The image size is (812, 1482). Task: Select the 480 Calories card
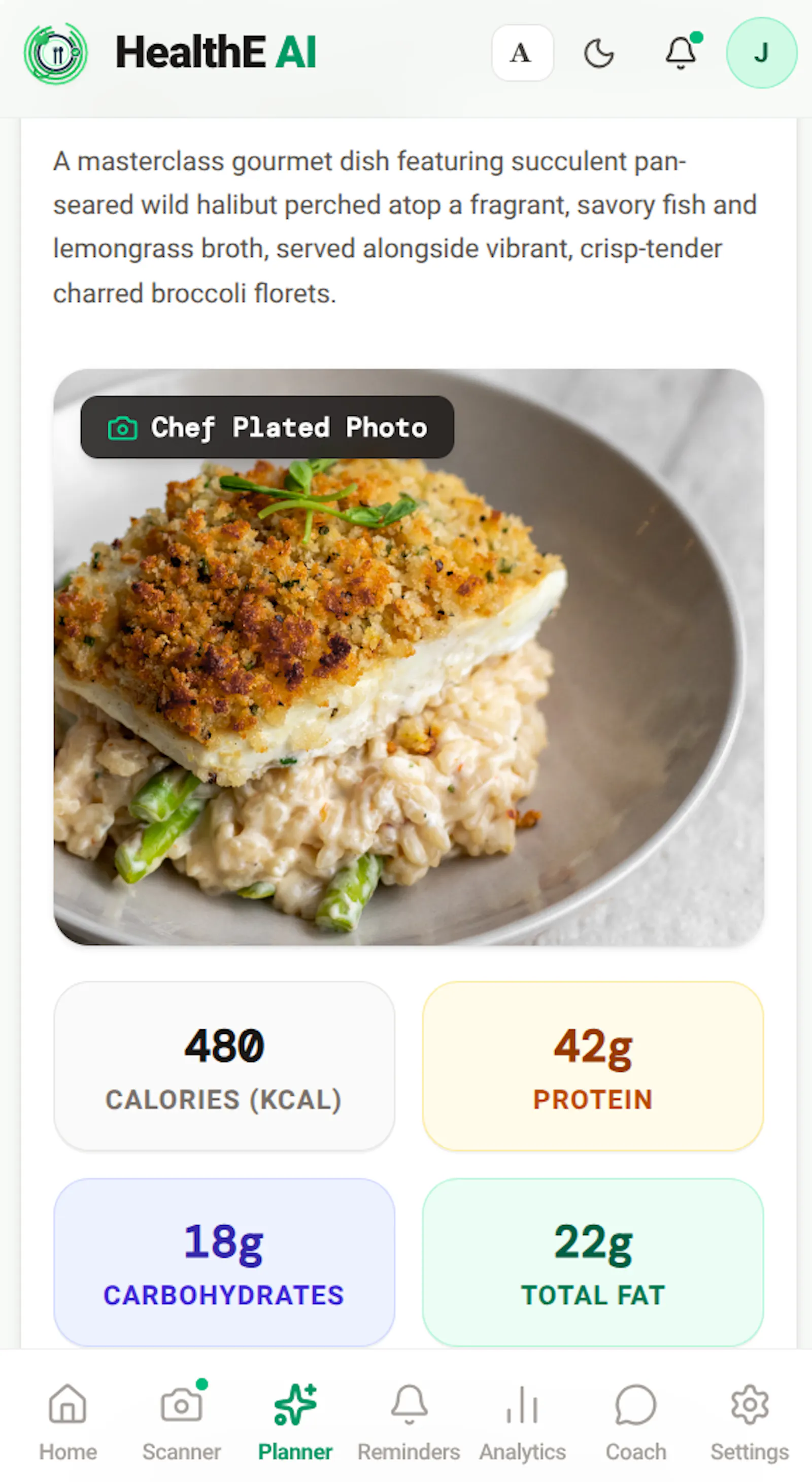pos(224,1066)
